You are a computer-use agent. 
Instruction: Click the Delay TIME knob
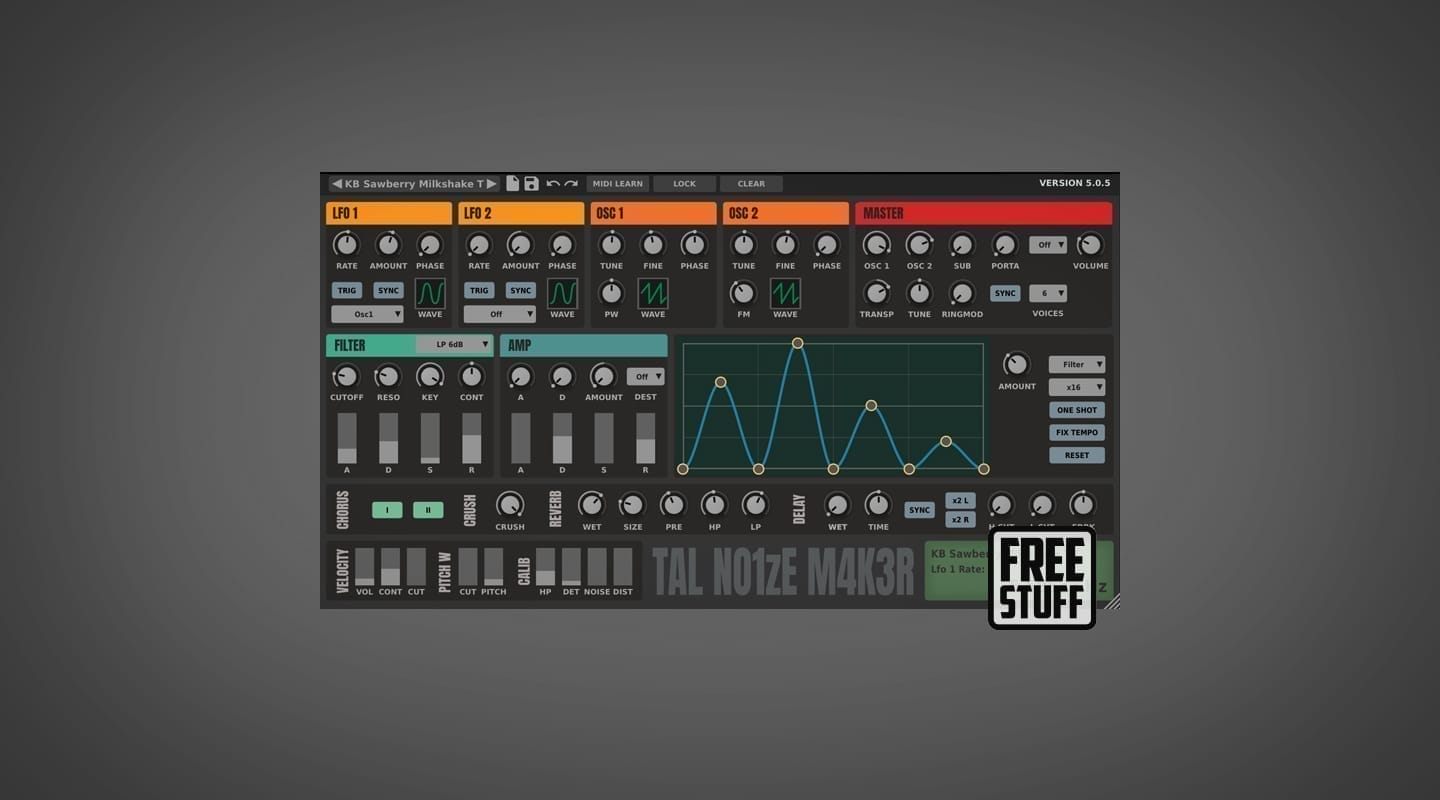(x=878, y=505)
